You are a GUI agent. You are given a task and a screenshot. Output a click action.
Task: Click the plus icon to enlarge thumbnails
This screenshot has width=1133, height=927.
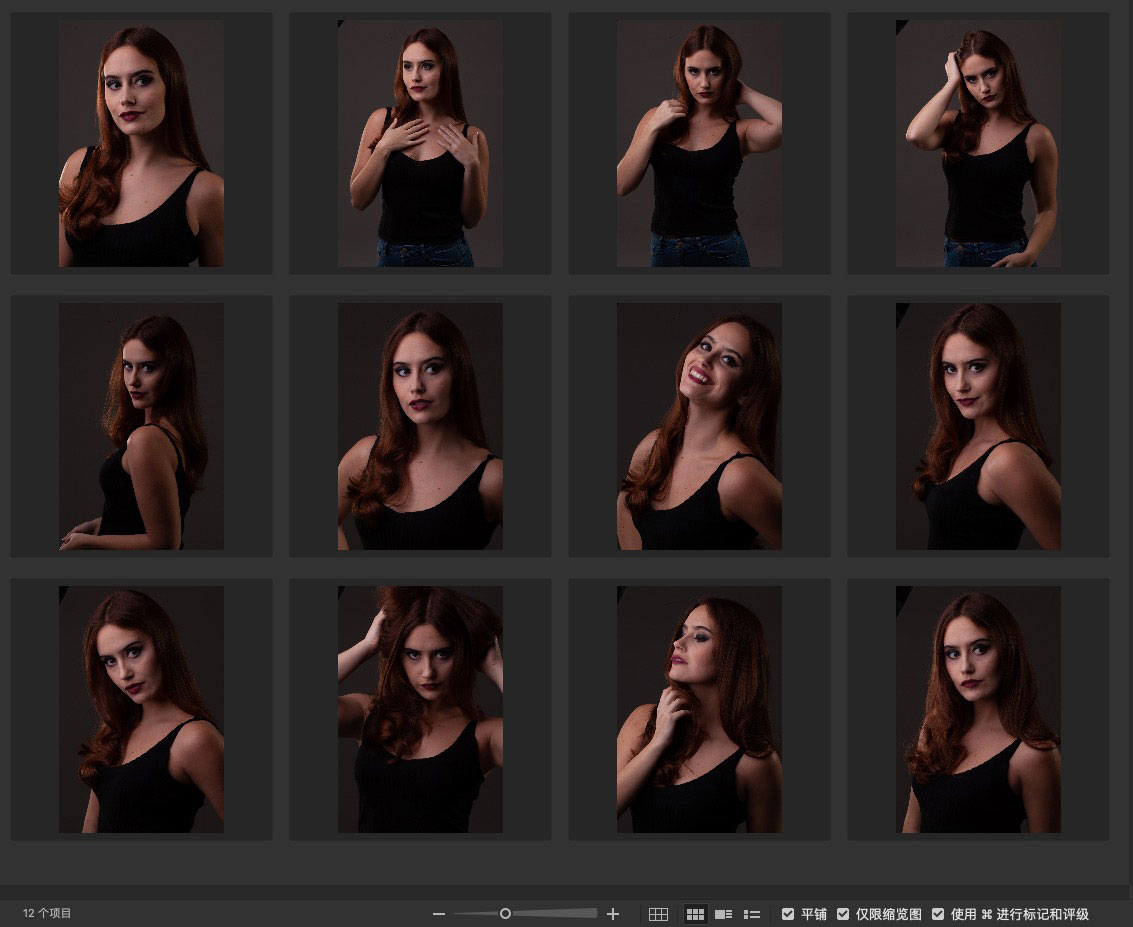pos(613,914)
